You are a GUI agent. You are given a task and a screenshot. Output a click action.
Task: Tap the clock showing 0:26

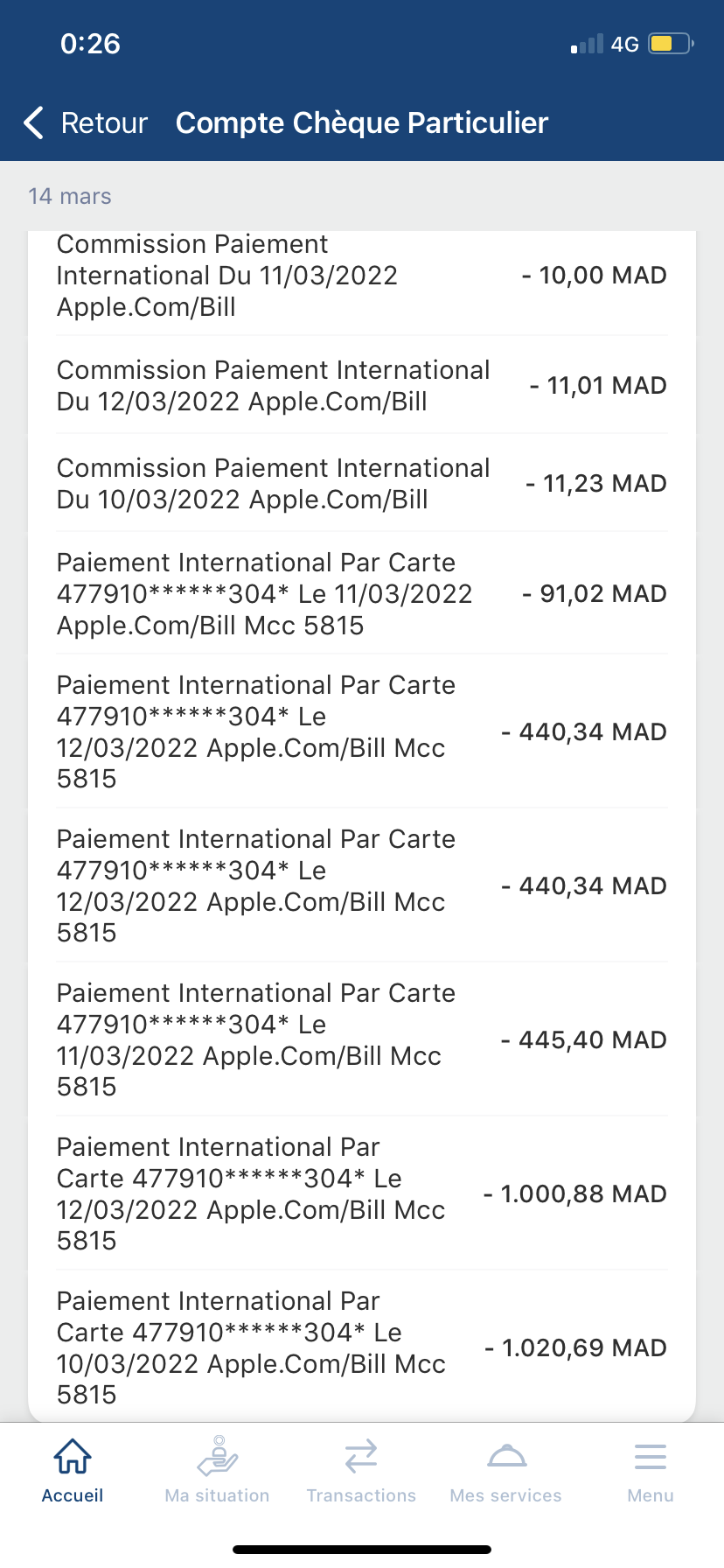pos(90,44)
